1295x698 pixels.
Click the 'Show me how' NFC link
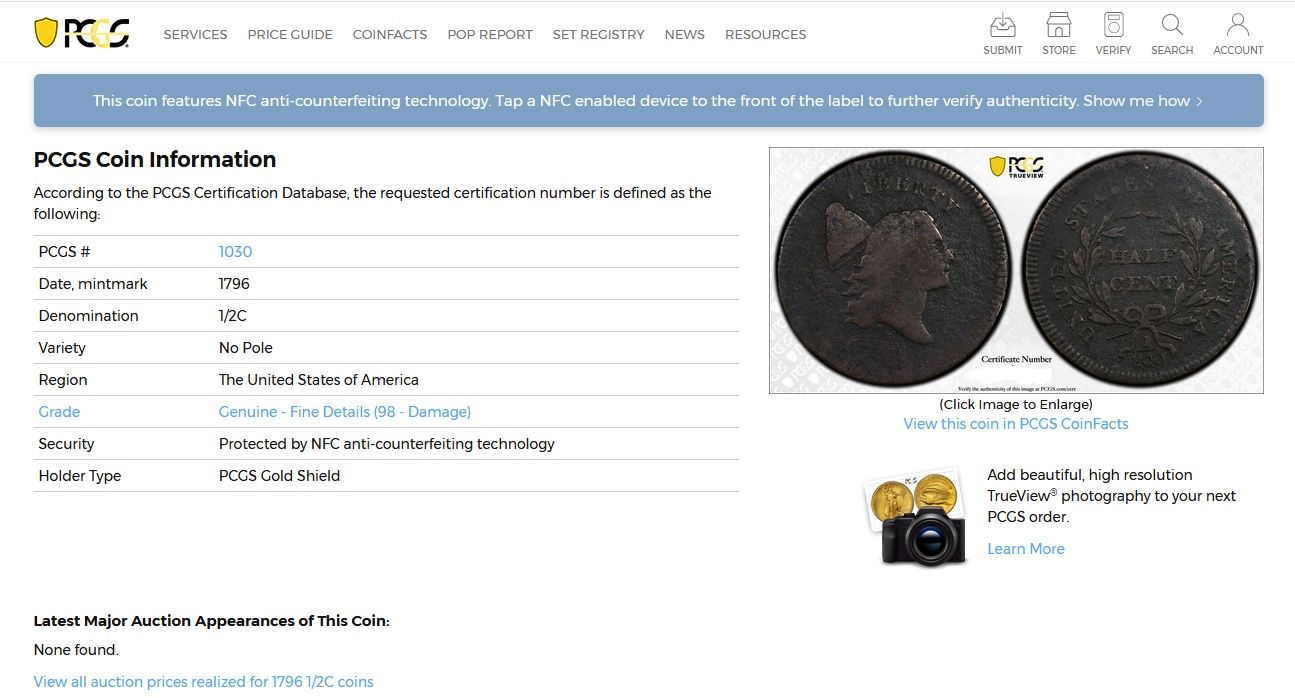pos(1143,101)
